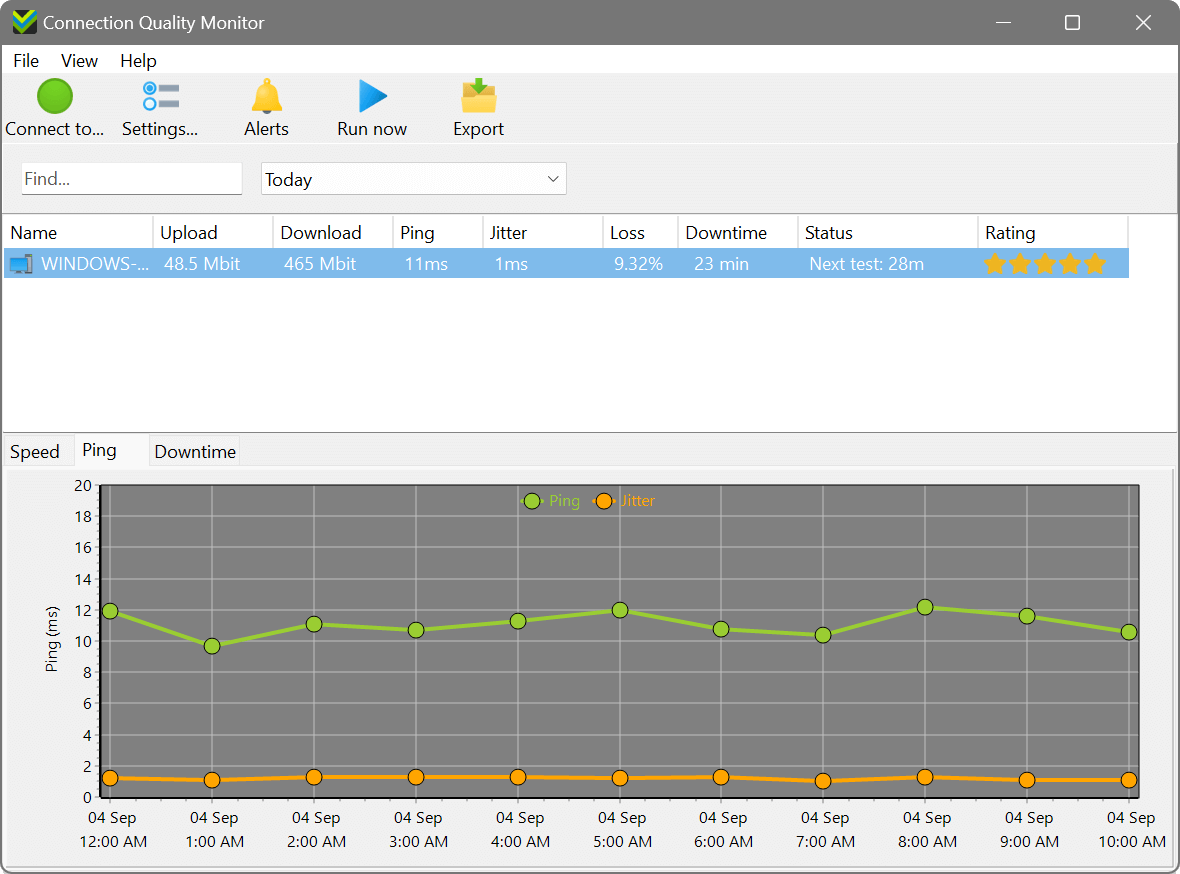
Task: Click the Alerts bell icon
Action: (x=266, y=96)
